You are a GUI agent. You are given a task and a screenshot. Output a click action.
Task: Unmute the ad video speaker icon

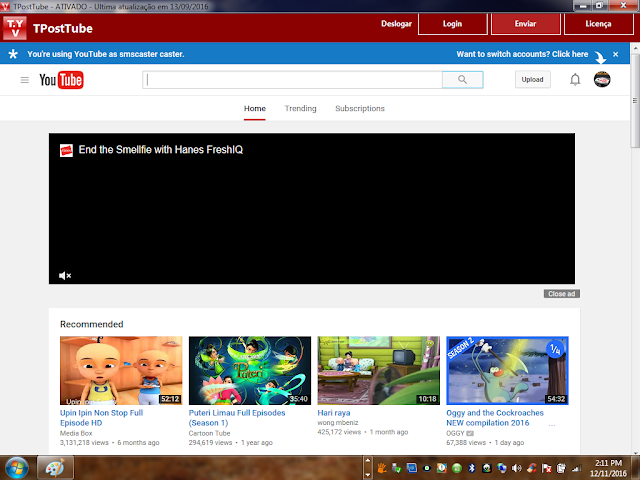(x=65, y=276)
